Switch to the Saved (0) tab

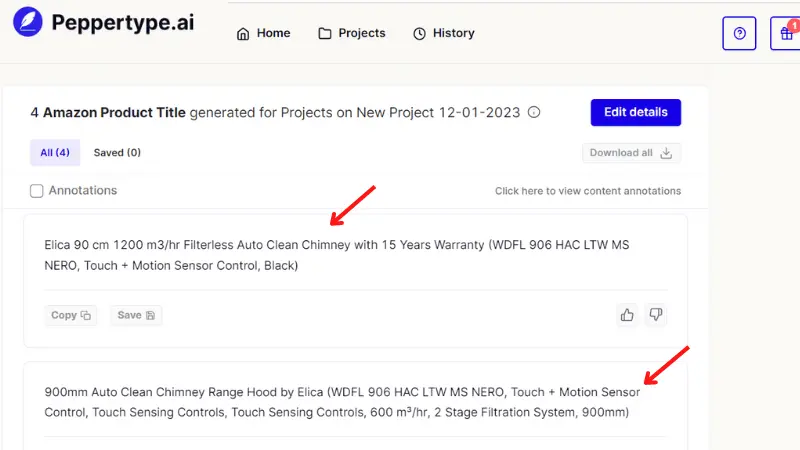pyautogui.click(x=117, y=153)
